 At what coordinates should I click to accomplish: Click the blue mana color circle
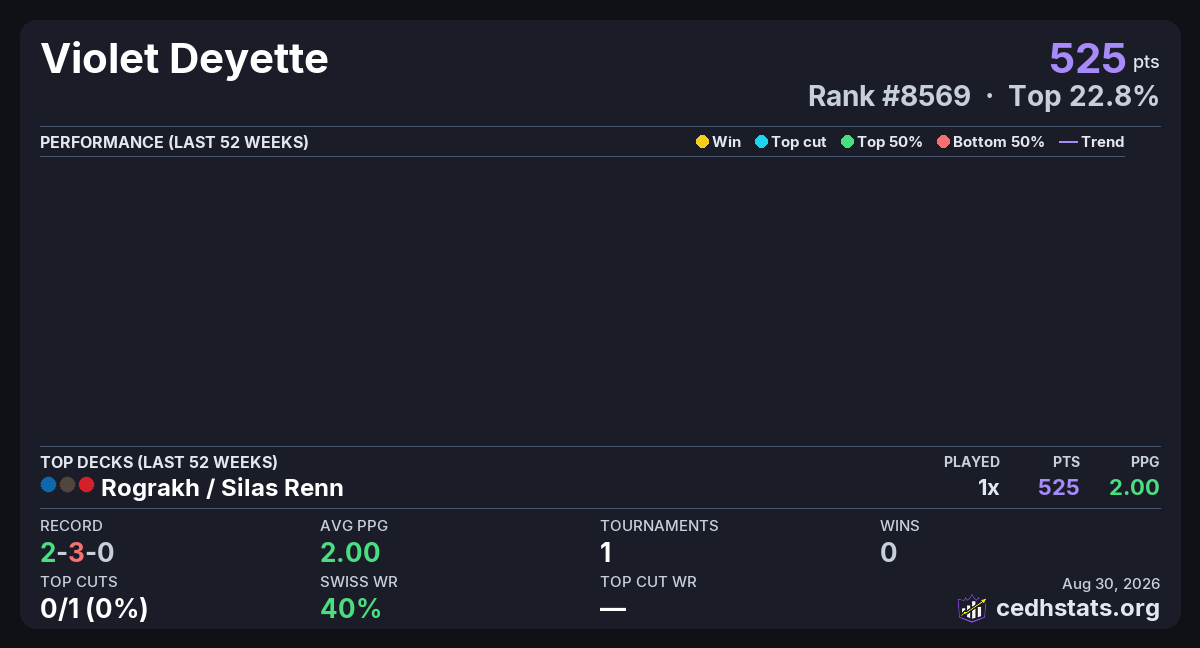coord(48,485)
